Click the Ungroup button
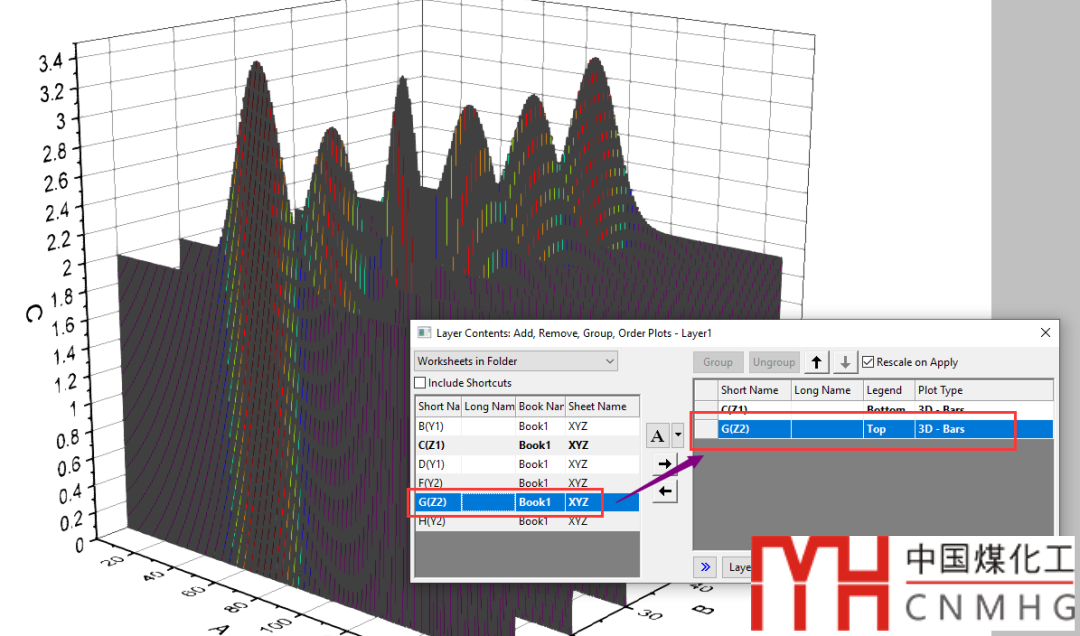This screenshot has width=1080, height=636. 774,362
